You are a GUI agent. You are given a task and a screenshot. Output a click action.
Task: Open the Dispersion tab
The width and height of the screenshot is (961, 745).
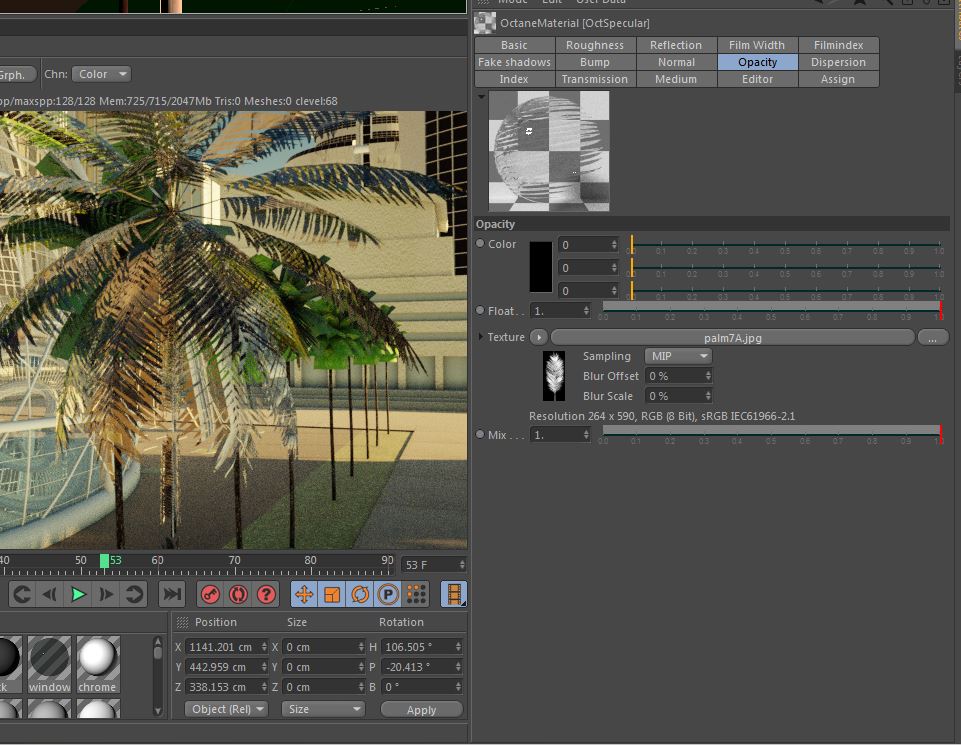(x=838, y=62)
